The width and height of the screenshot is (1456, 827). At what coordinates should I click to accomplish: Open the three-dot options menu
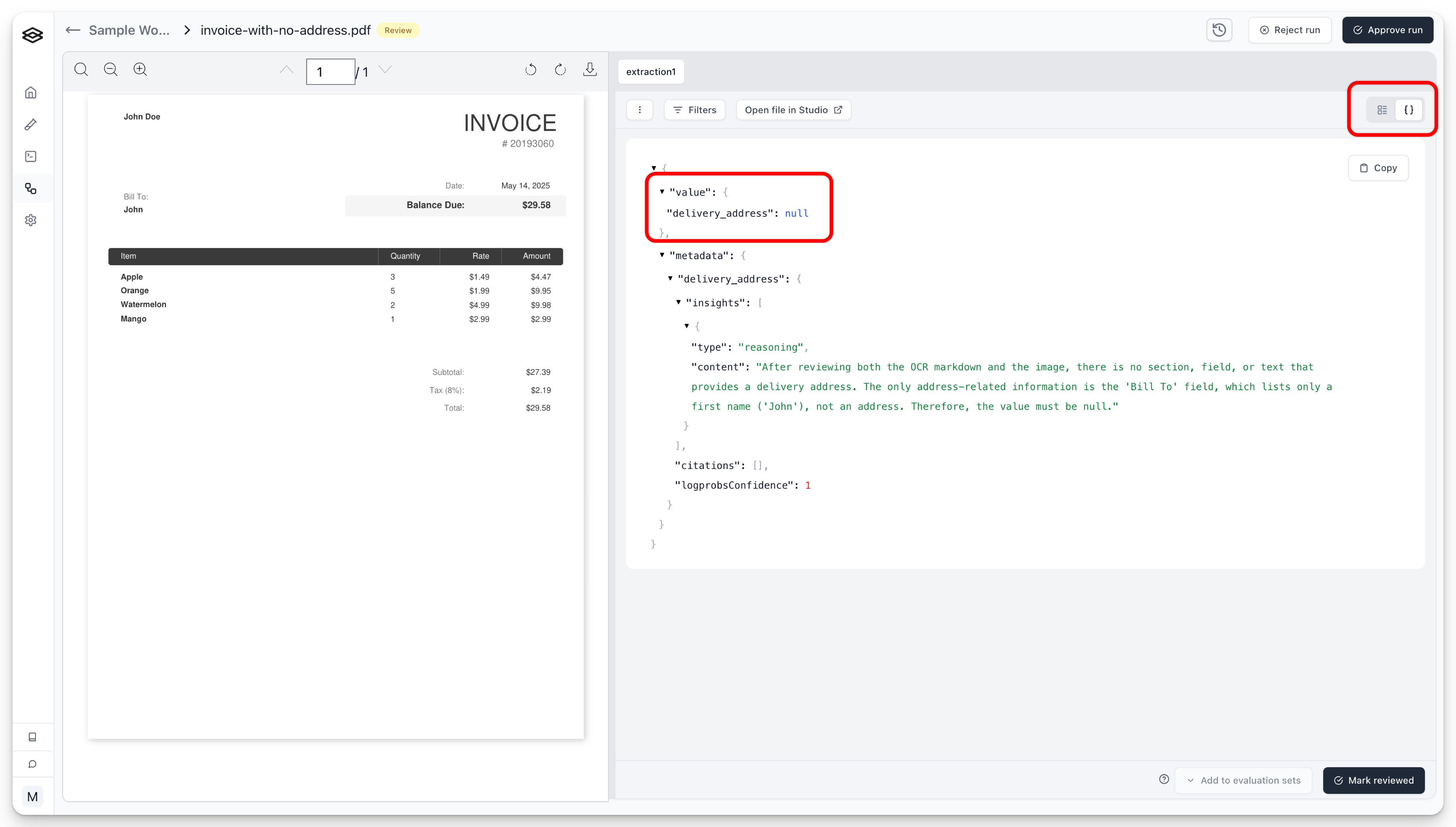(x=639, y=110)
